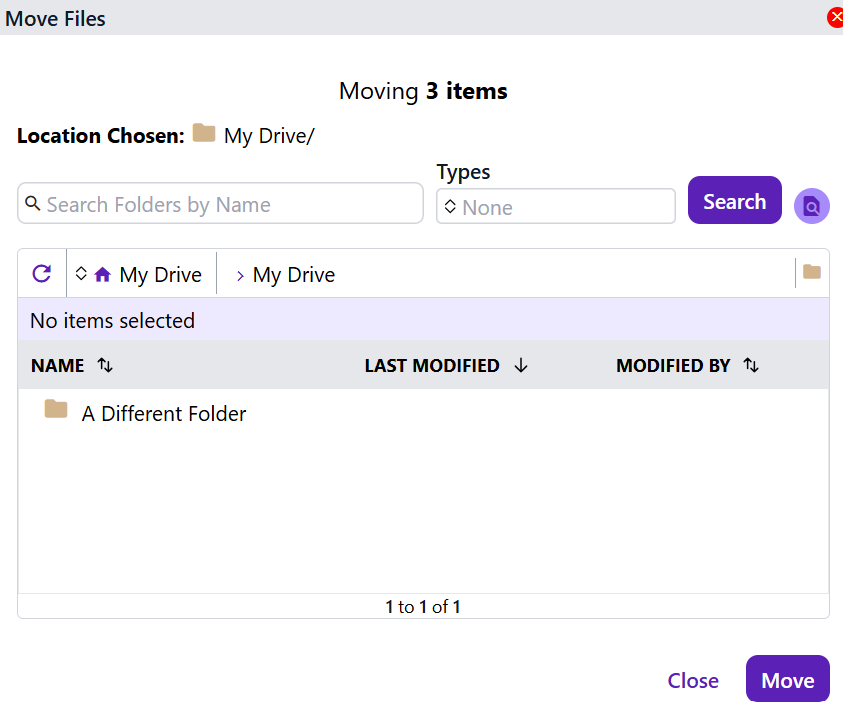Click the magnifier icon in the search field
The height and width of the screenshot is (703, 843).
click(x=33, y=204)
